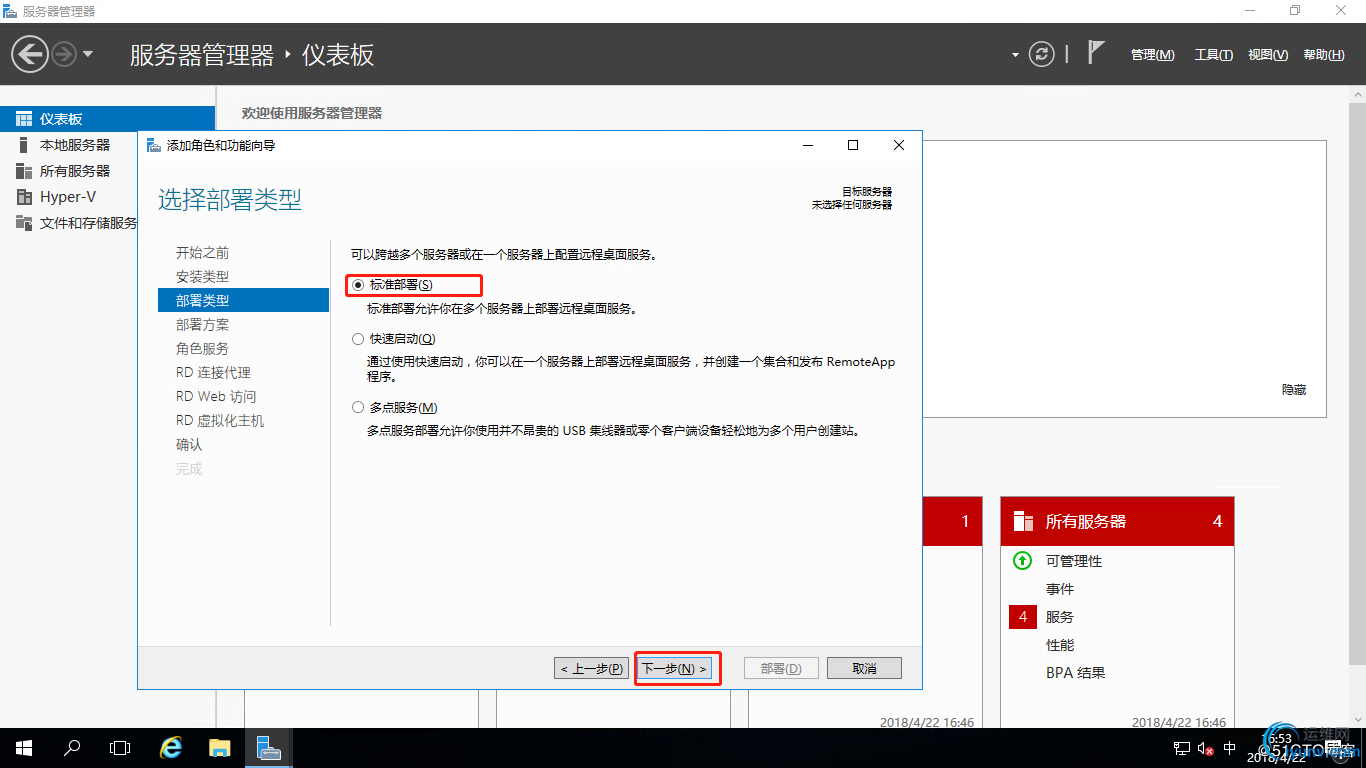Click the 所有服务器 tile icon
Image resolution: width=1366 pixels, height=768 pixels.
coord(1023,521)
